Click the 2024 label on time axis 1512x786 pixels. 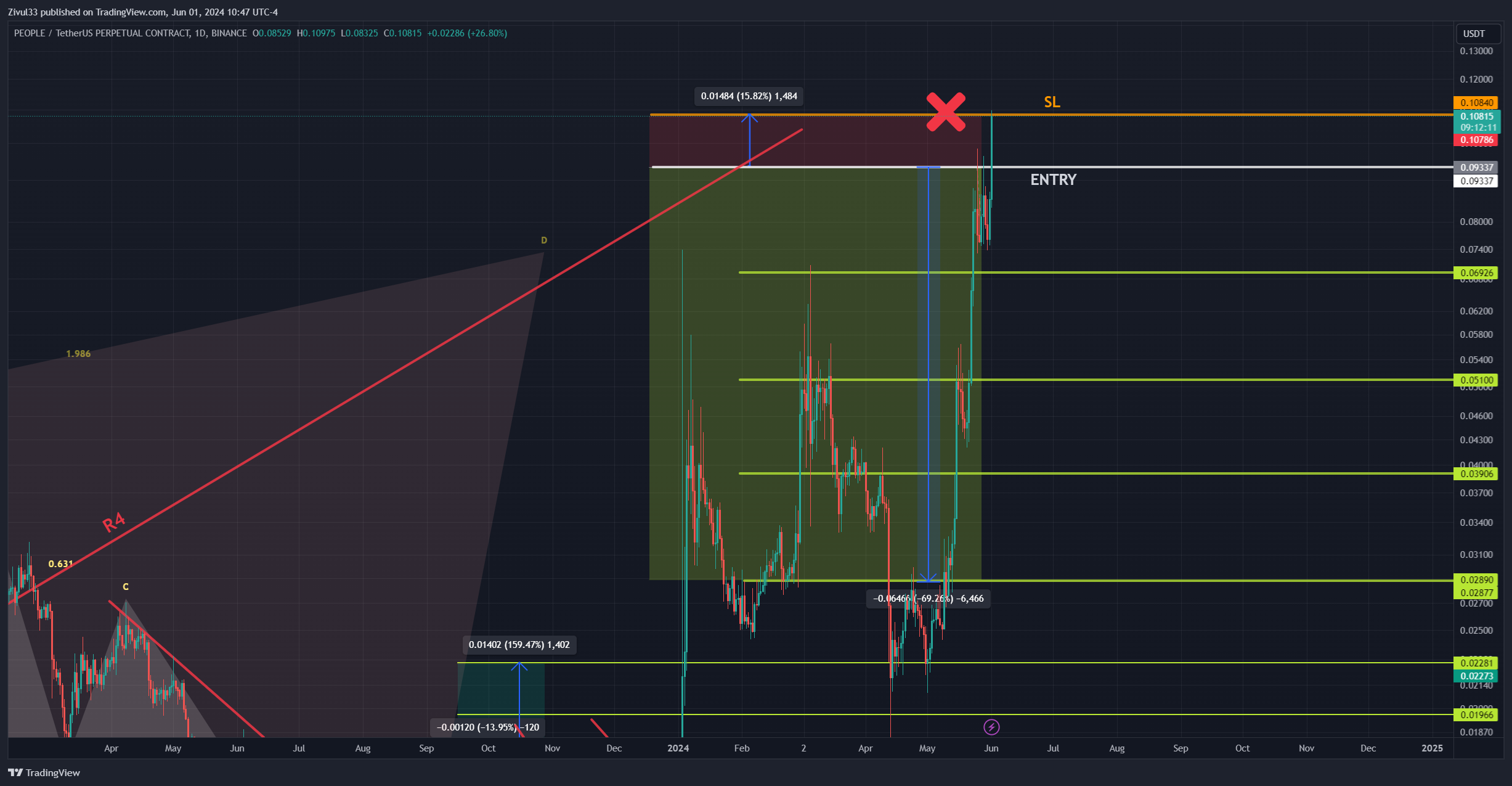[678, 748]
